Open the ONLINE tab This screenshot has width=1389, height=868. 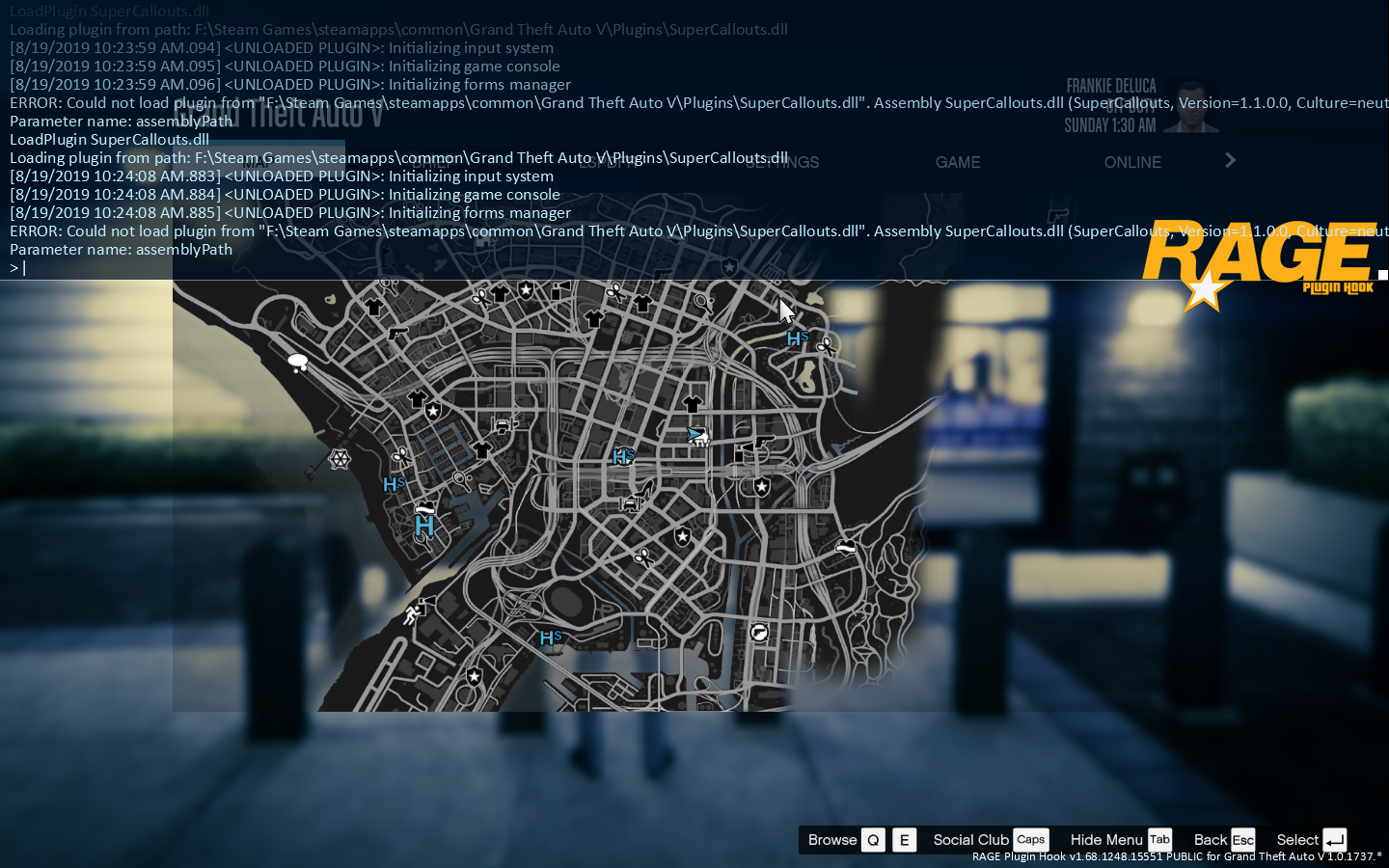click(1132, 162)
